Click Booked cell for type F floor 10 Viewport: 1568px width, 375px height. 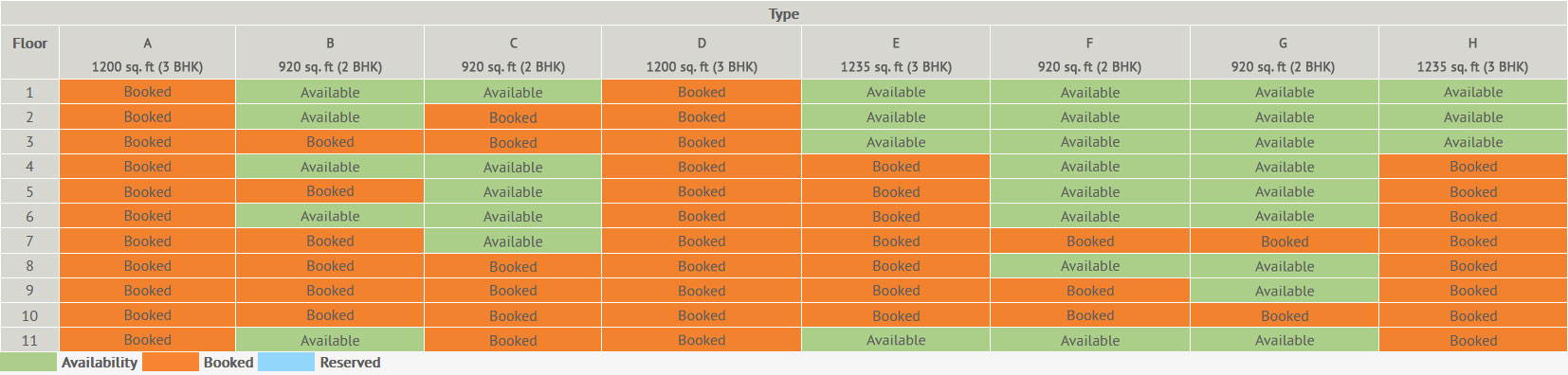tap(1090, 315)
